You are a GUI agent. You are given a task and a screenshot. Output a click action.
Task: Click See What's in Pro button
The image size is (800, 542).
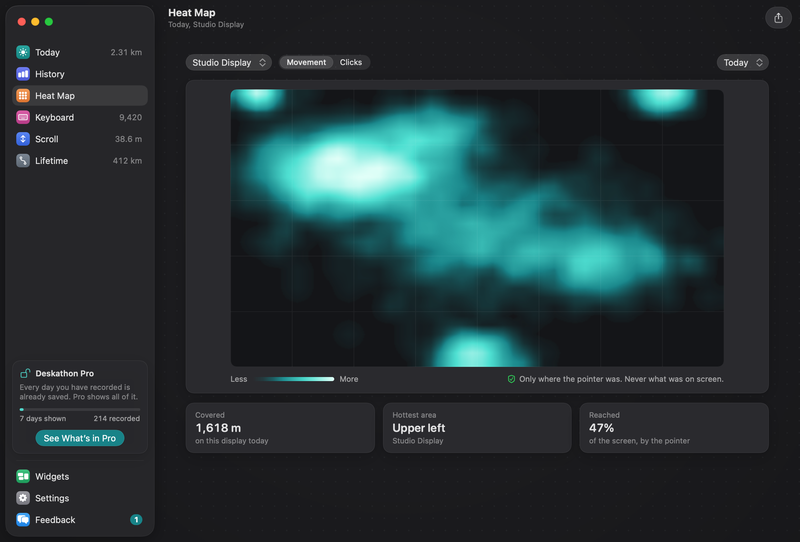tap(80, 438)
